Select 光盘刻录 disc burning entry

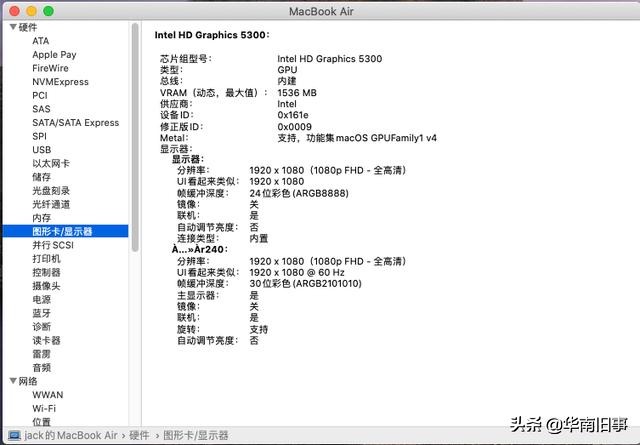51,191
